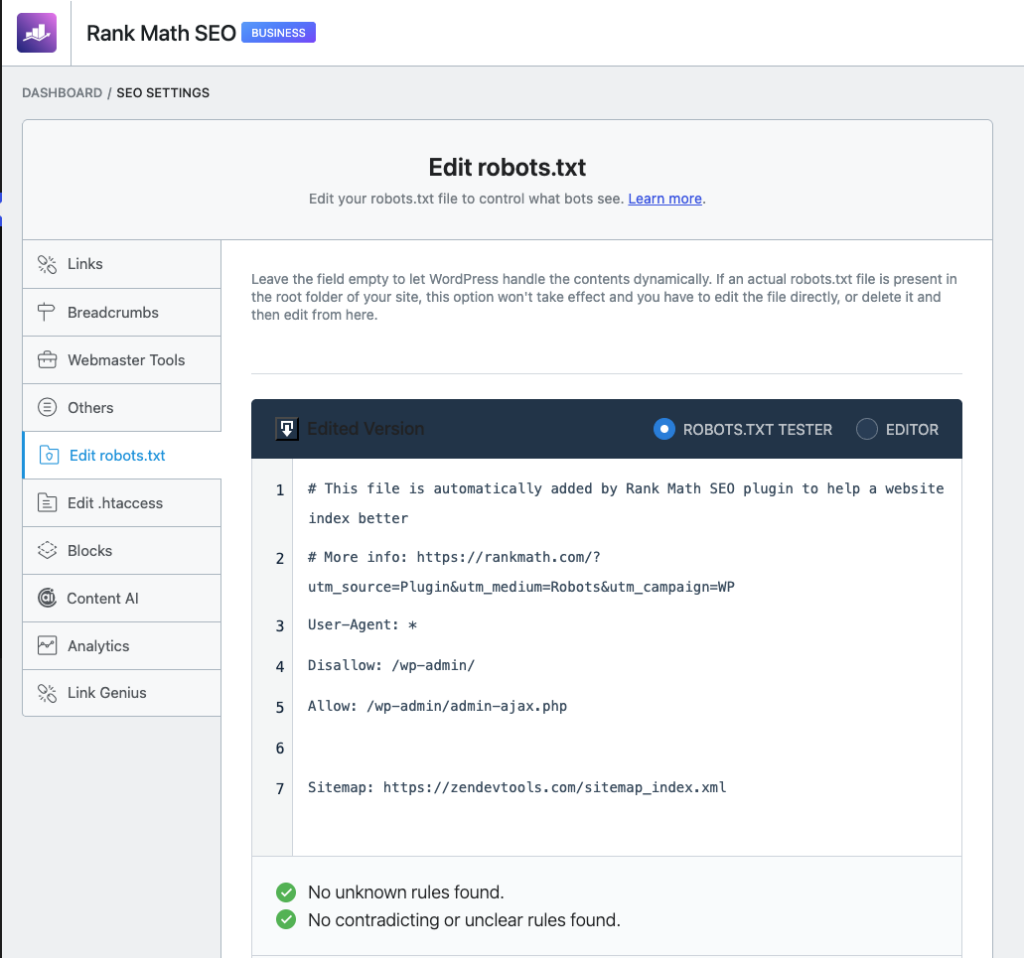The width and height of the screenshot is (1024, 958).
Task: Click the Content AI icon
Action: pyautogui.click(x=47, y=598)
